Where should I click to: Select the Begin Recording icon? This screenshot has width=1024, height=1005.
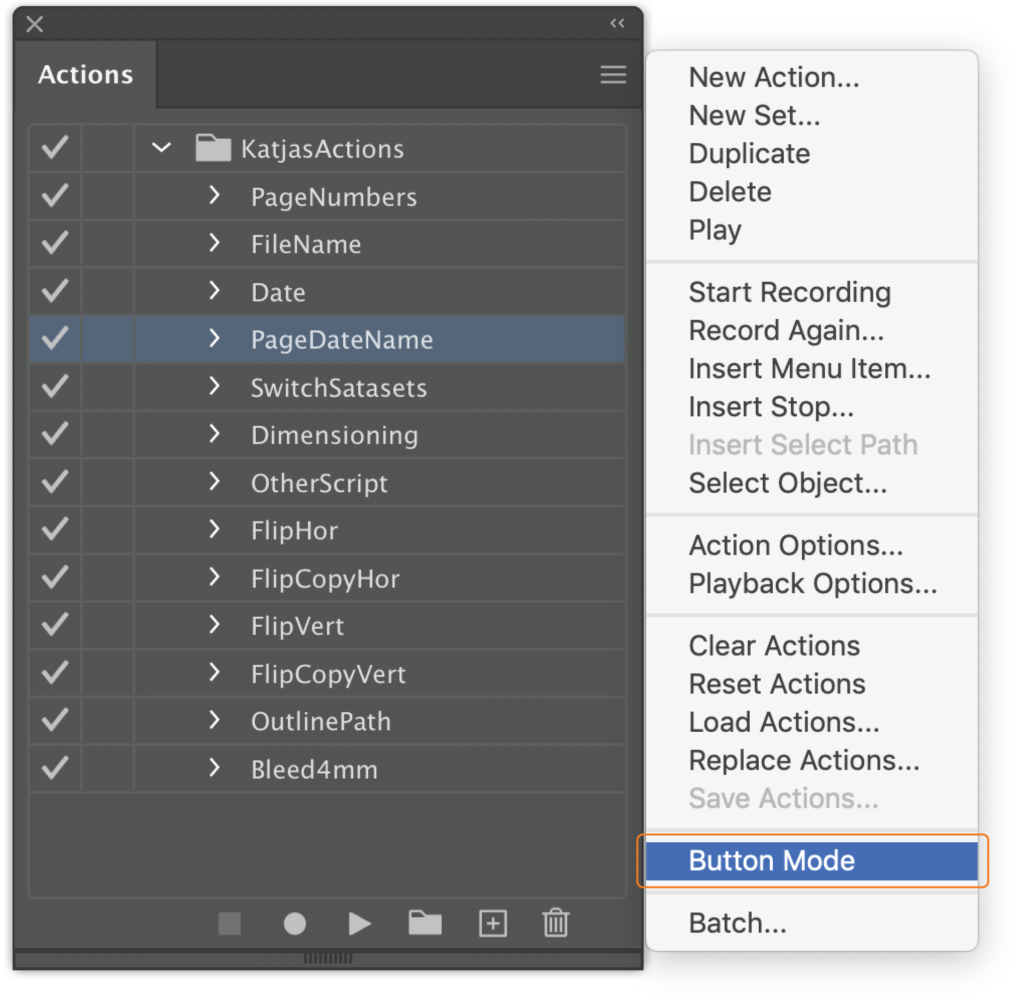click(x=294, y=923)
